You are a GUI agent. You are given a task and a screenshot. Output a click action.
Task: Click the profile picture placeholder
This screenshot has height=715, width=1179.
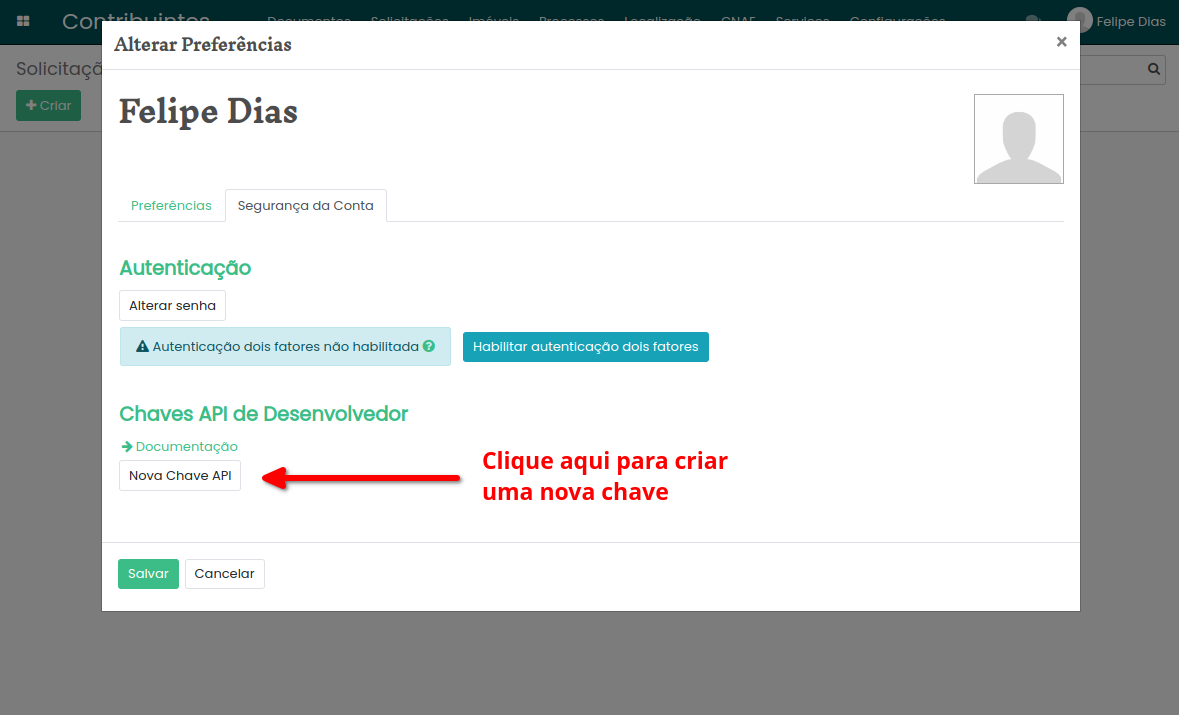1018,139
